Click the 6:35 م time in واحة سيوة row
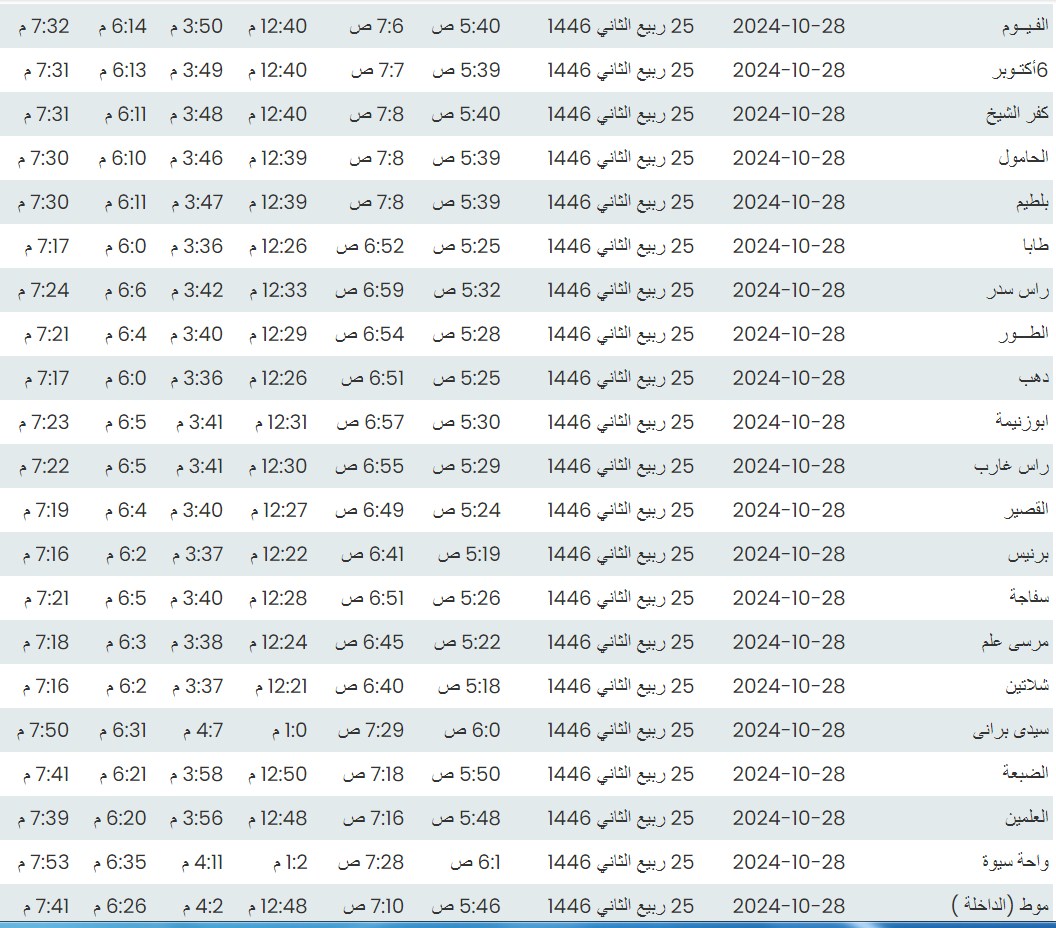 pyautogui.click(x=124, y=862)
